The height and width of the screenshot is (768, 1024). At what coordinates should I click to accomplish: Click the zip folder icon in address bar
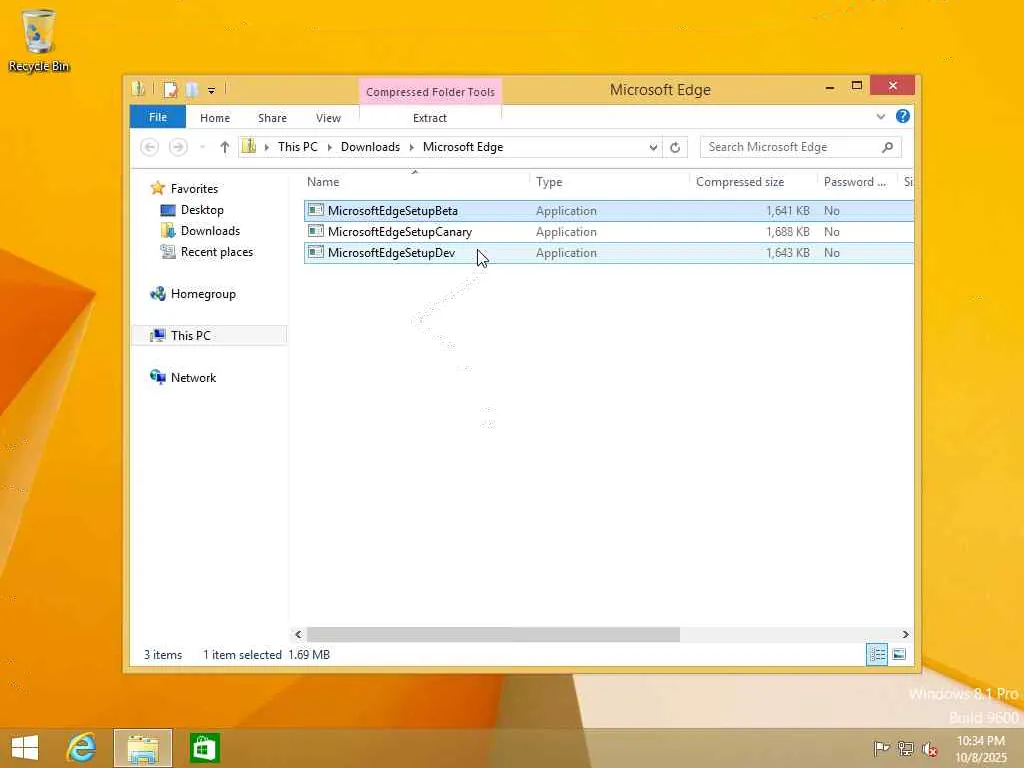(249, 146)
